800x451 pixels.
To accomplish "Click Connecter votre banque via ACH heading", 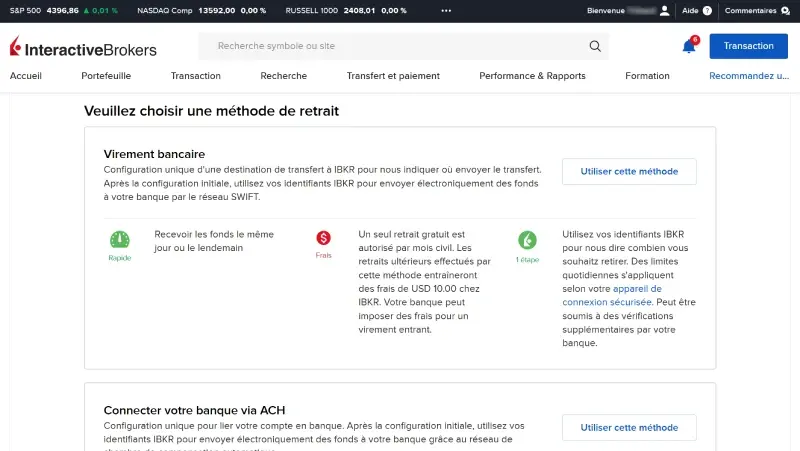I will [194, 410].
